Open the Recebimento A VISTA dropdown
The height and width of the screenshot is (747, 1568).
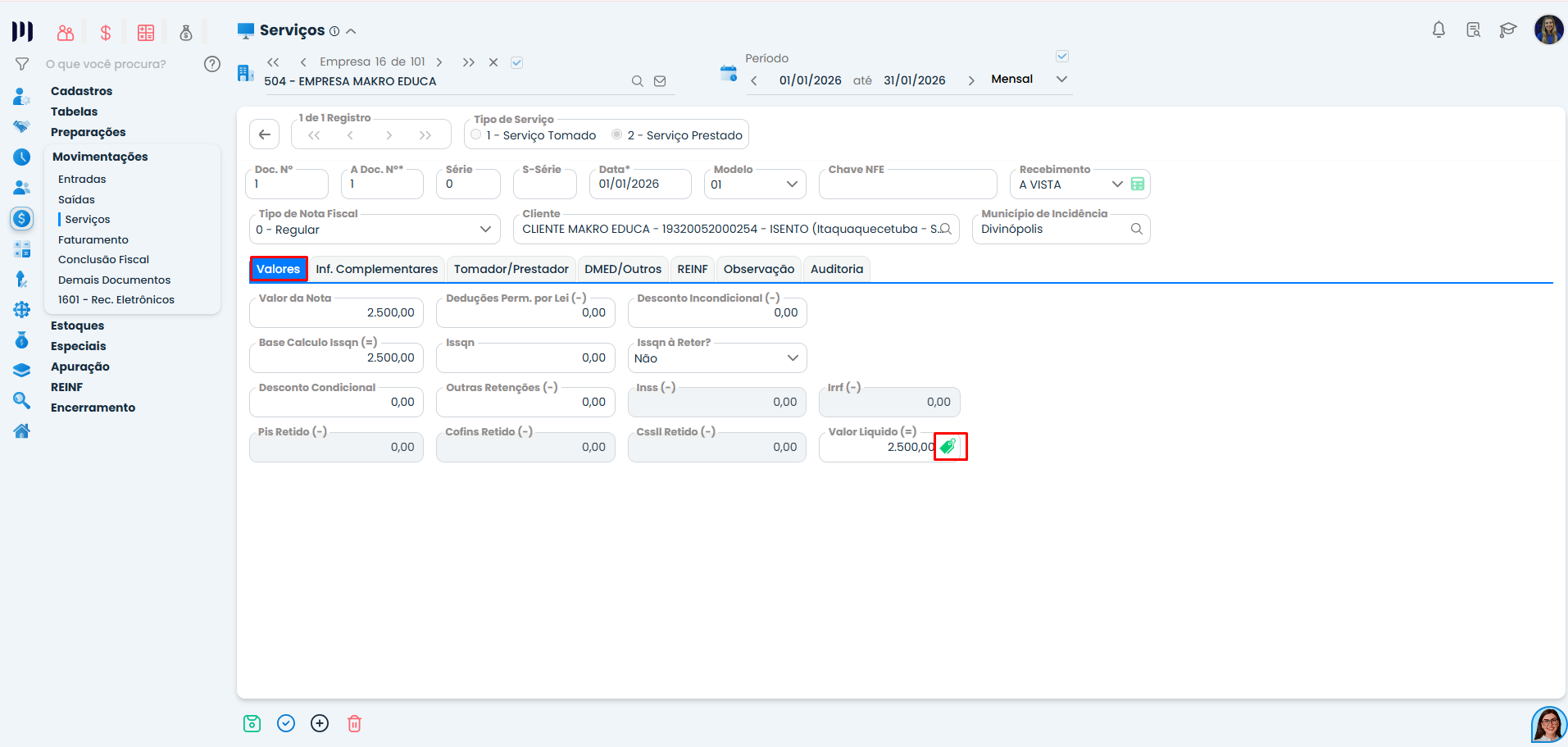point(1117,184)
